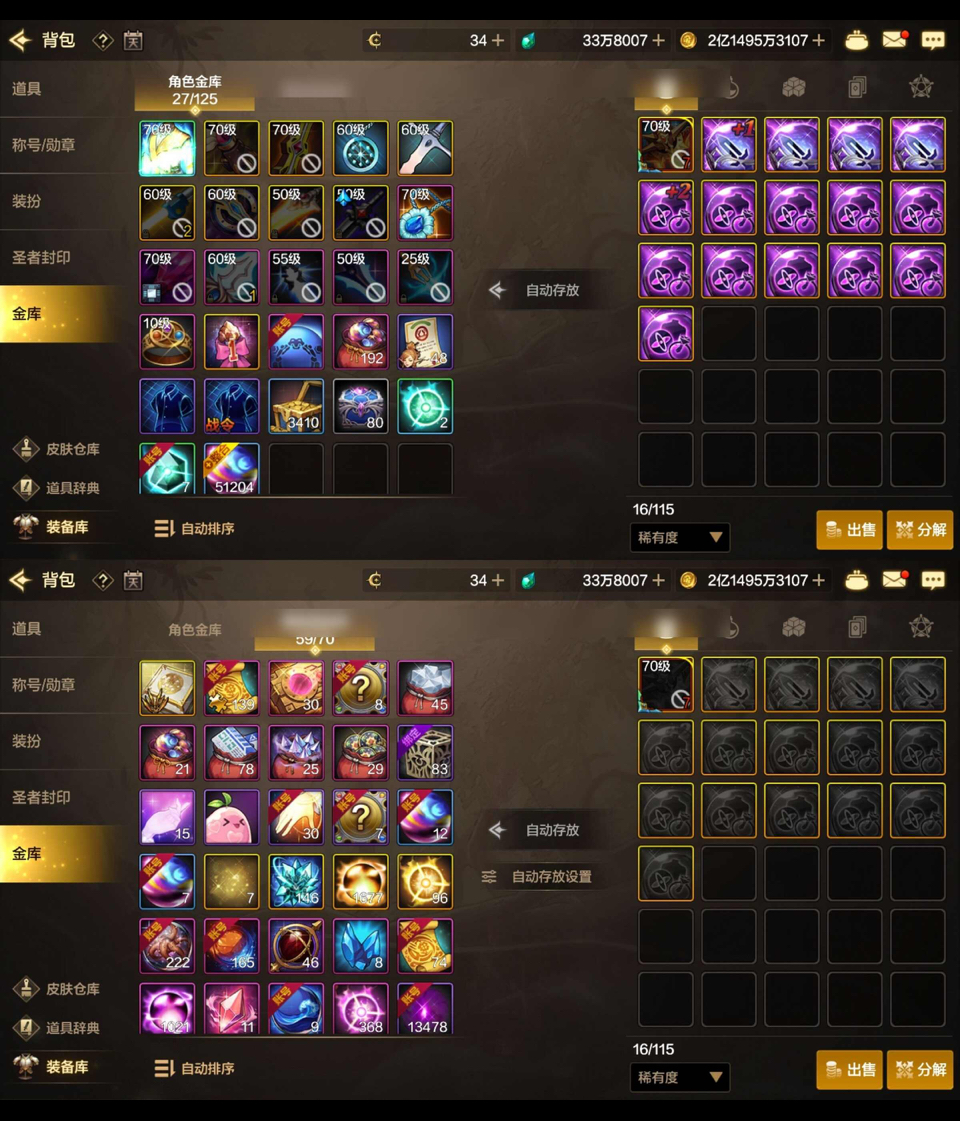Select the jewel bag with count 192

(x=360, y=342)
